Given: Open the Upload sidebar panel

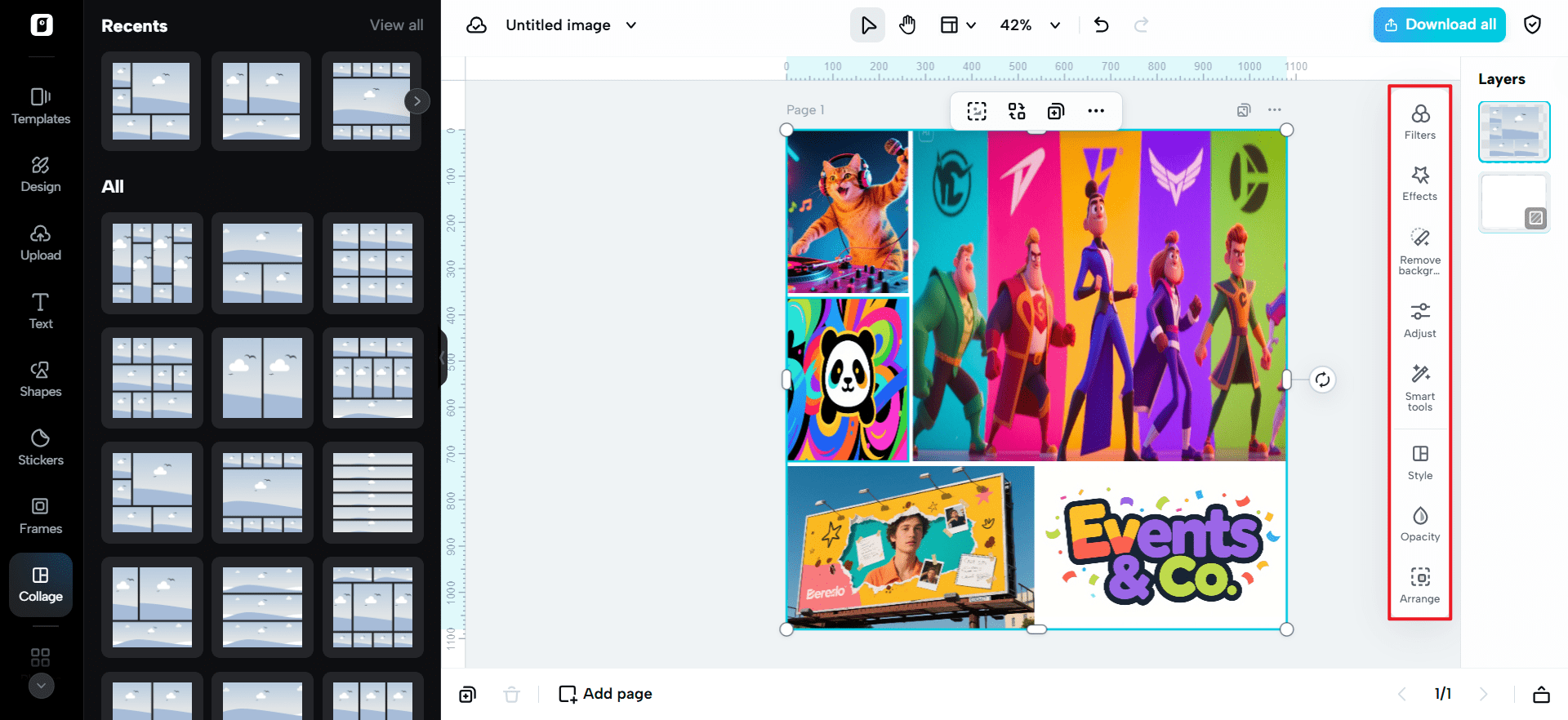Looking at the screenshot, I should click(x=41, y=243).
